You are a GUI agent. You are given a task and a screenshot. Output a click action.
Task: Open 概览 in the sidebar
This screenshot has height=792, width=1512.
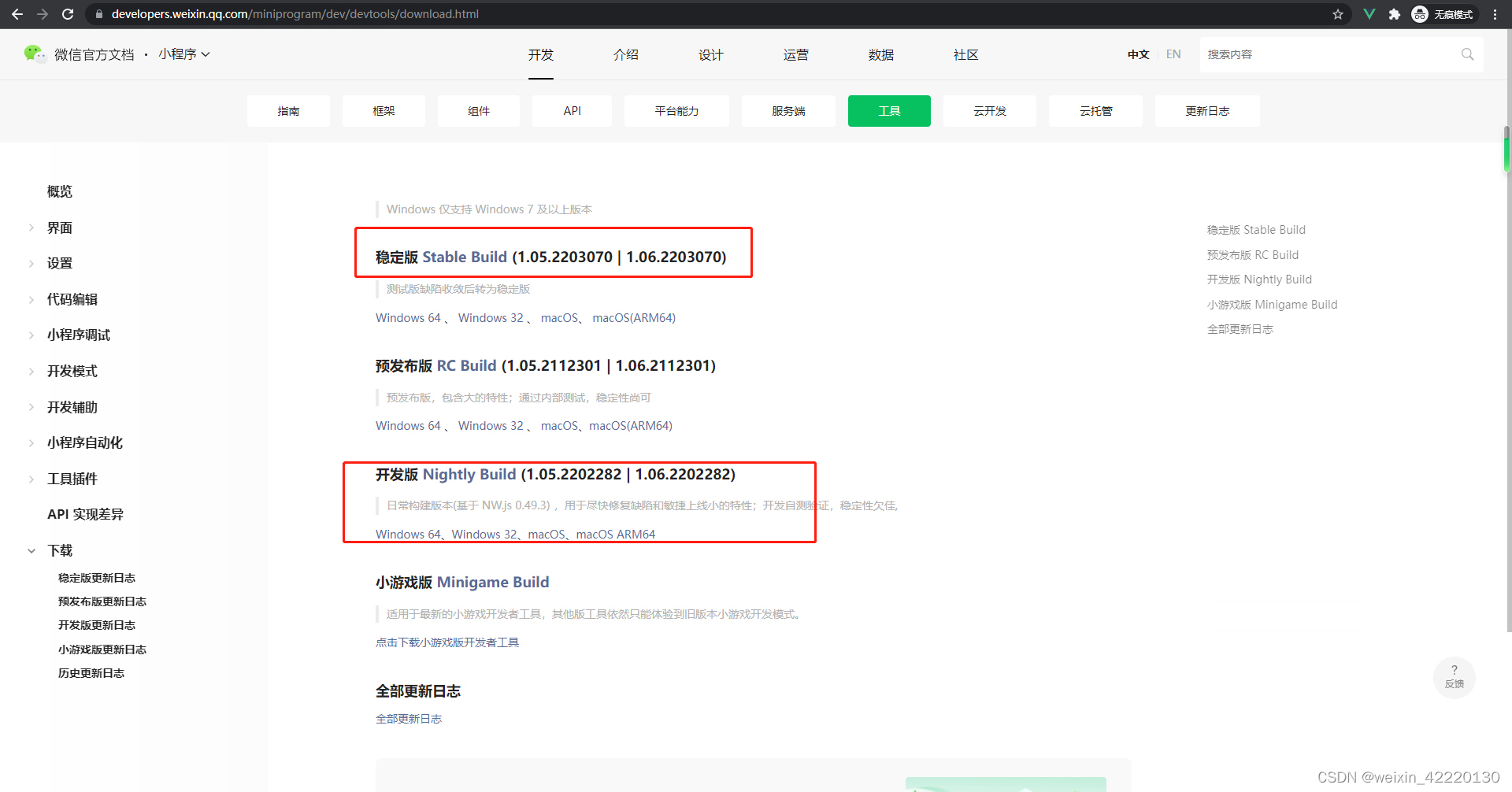pos(60,191)
